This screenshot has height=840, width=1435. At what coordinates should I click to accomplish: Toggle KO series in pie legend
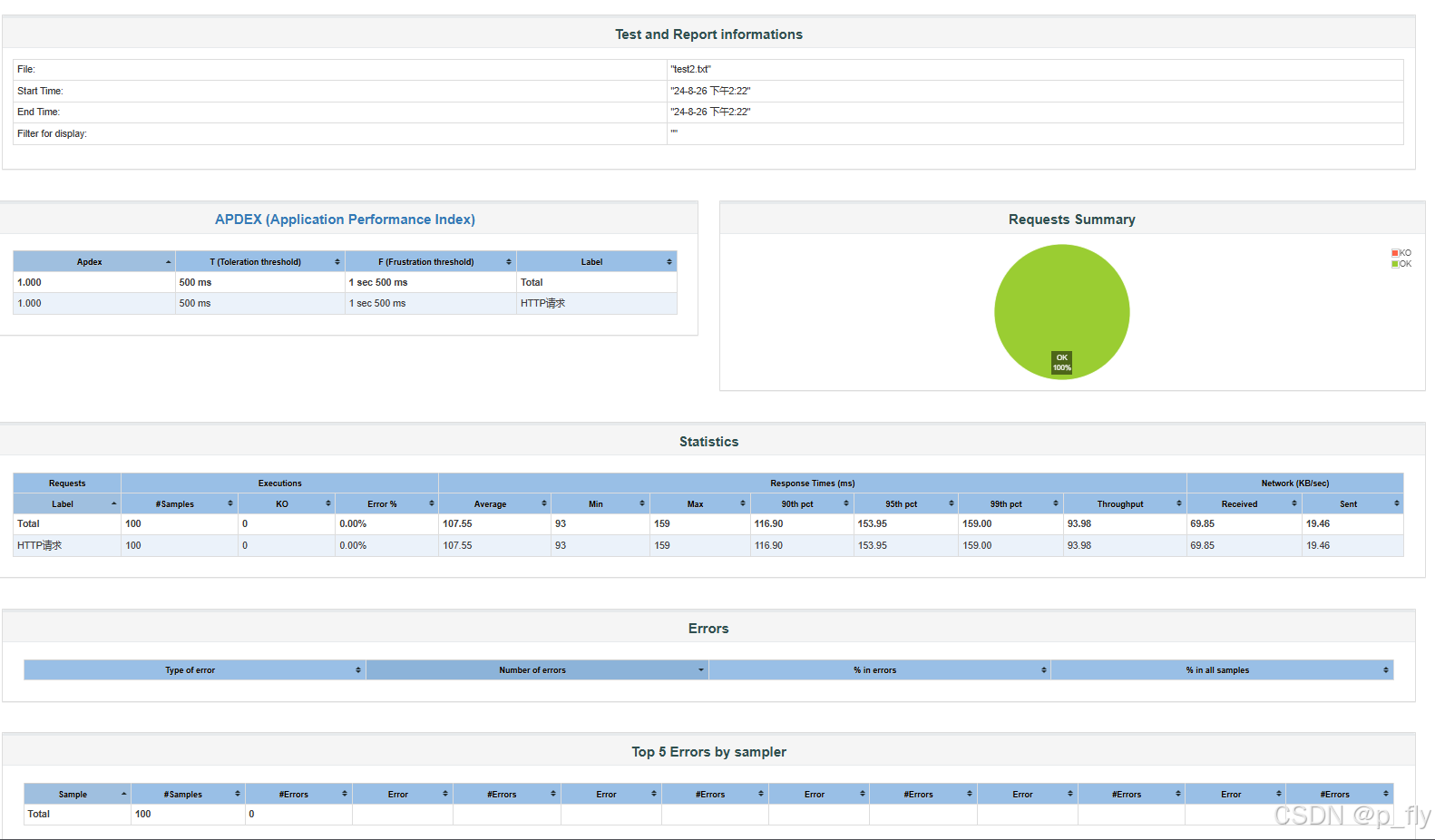[1401, 253]
